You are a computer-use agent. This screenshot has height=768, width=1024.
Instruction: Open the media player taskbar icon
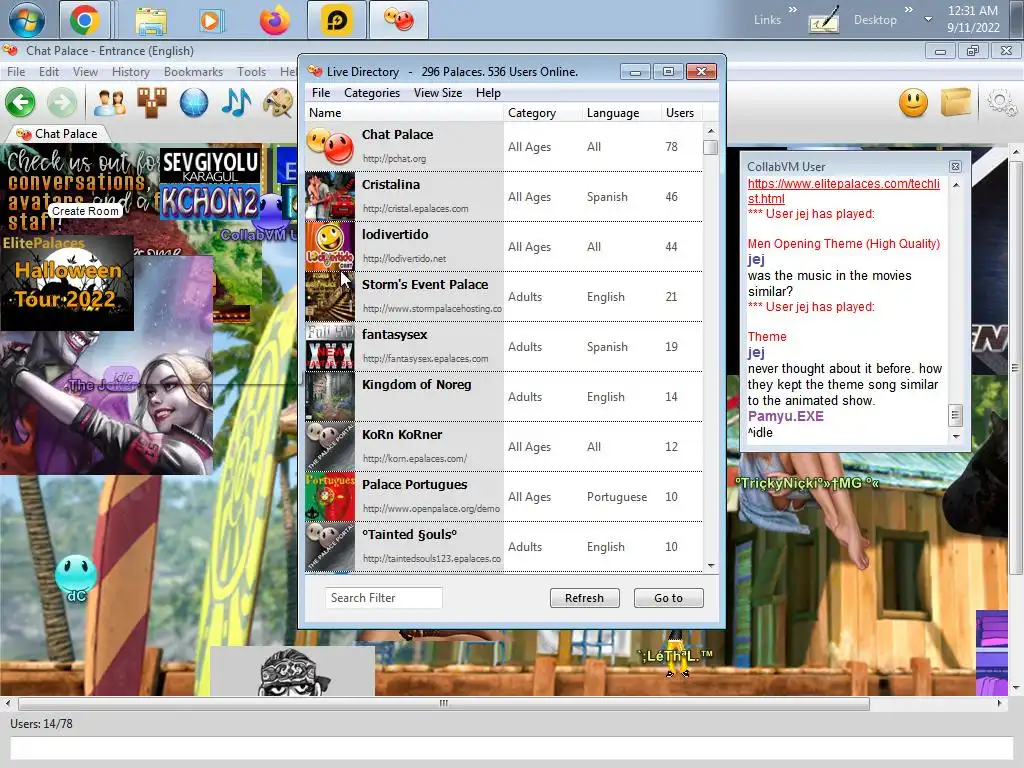tap(211, 20)
